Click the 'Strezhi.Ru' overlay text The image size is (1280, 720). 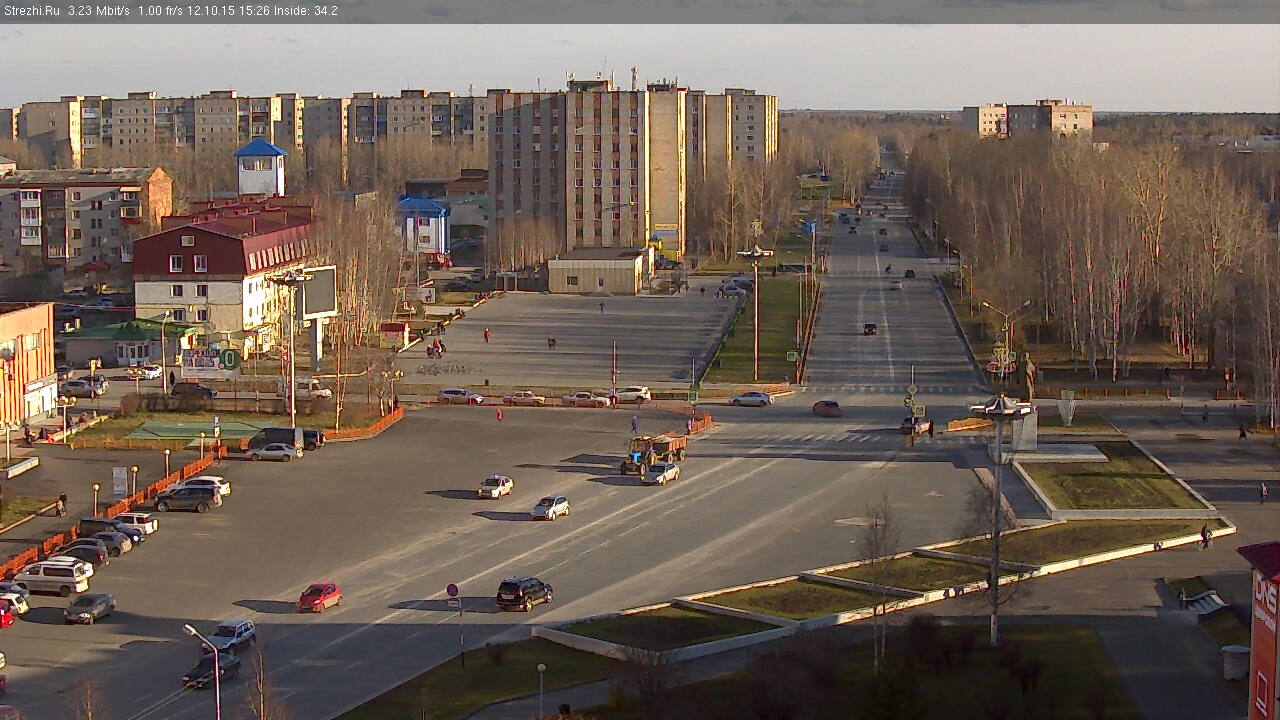(31, 11)
